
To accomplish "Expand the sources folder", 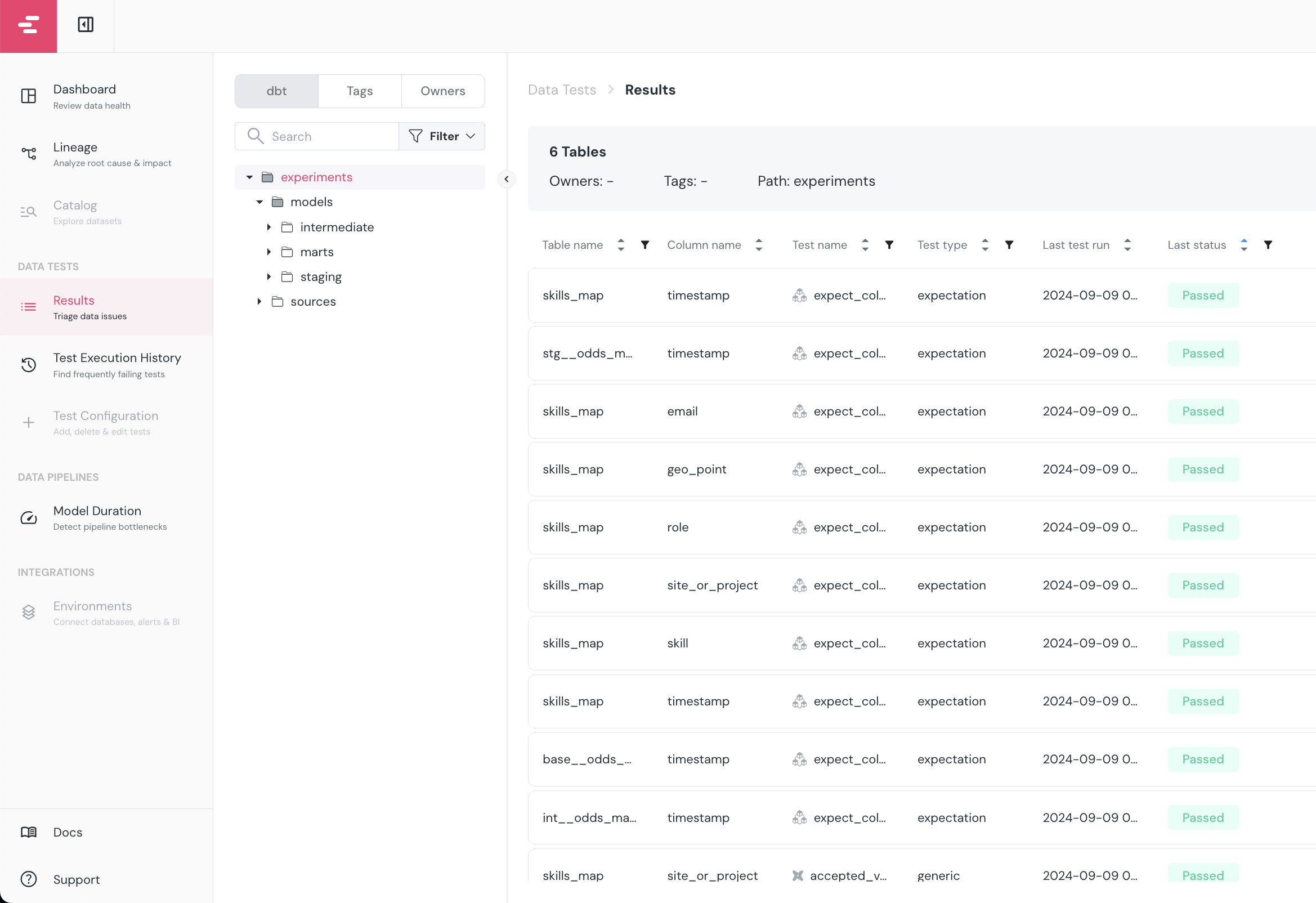I will (x=259, y=301).
